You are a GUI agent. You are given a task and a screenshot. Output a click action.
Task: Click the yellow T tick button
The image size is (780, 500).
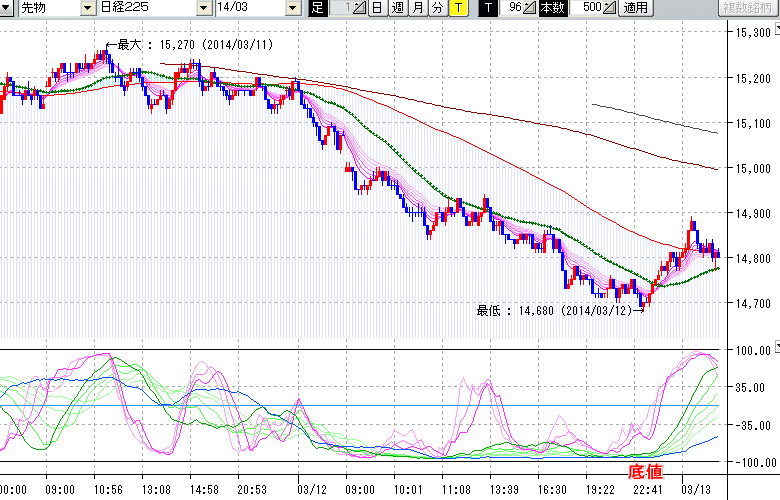click(x=457, y=8)
